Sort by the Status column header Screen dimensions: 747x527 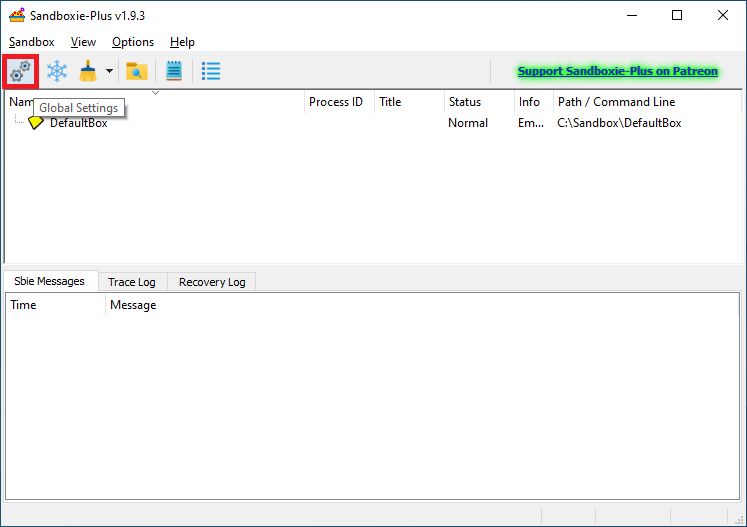pos(465,102)
